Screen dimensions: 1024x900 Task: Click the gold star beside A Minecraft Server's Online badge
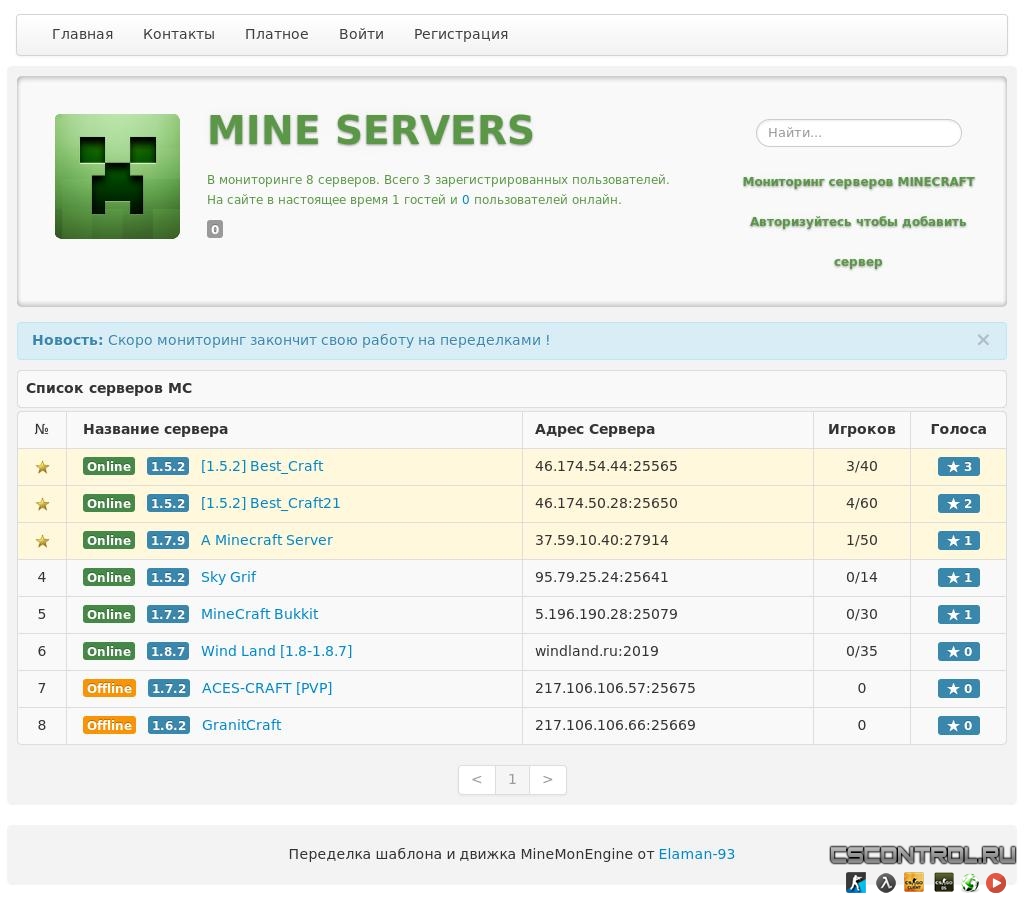(x=42, y=541)
